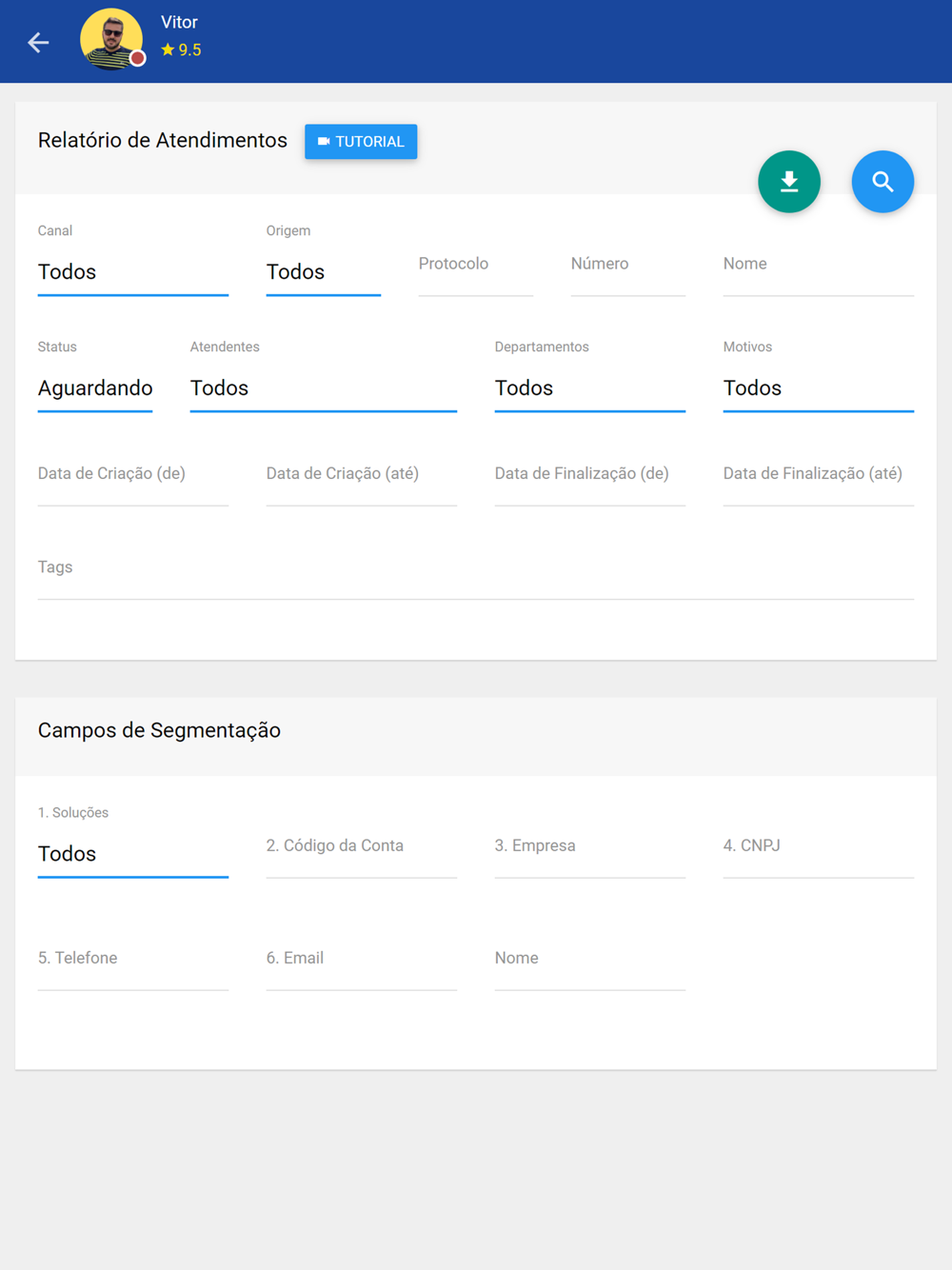Click the blue search magnifier icon
The height and width of the screenshot is (1270, 952).
coord(882,181)
